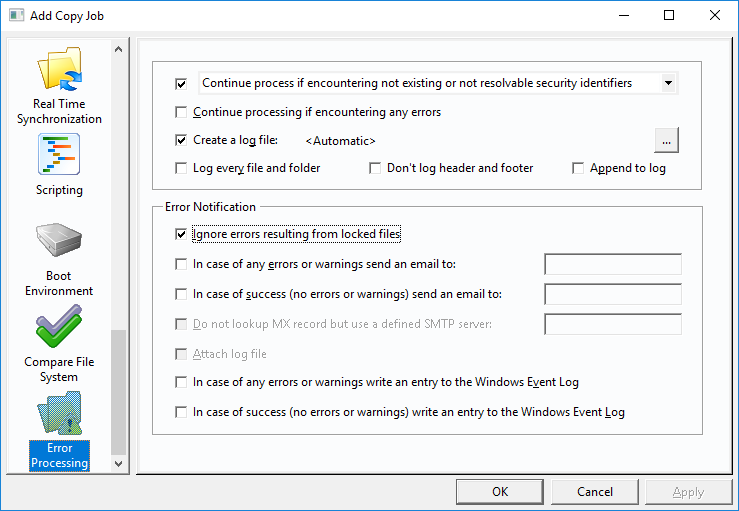Select the Scripting section icon
This screenshot has width=739, height=511.
coord(59,154)
